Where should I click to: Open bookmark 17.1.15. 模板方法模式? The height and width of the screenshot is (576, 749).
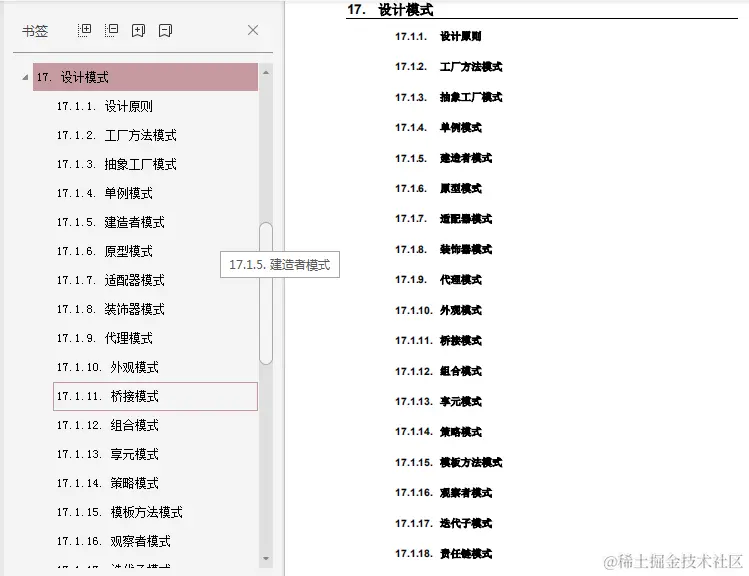[119, 512]
